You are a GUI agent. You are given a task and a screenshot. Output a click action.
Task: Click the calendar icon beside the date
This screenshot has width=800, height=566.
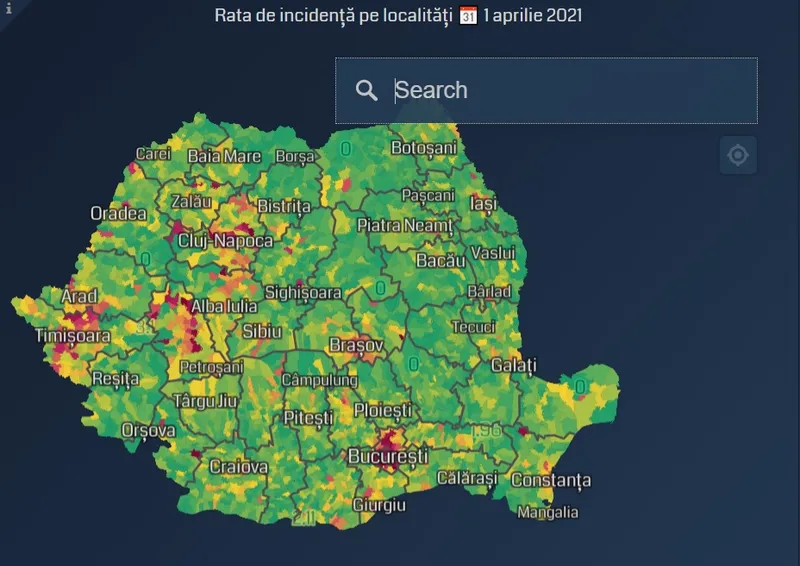point(468,16)
